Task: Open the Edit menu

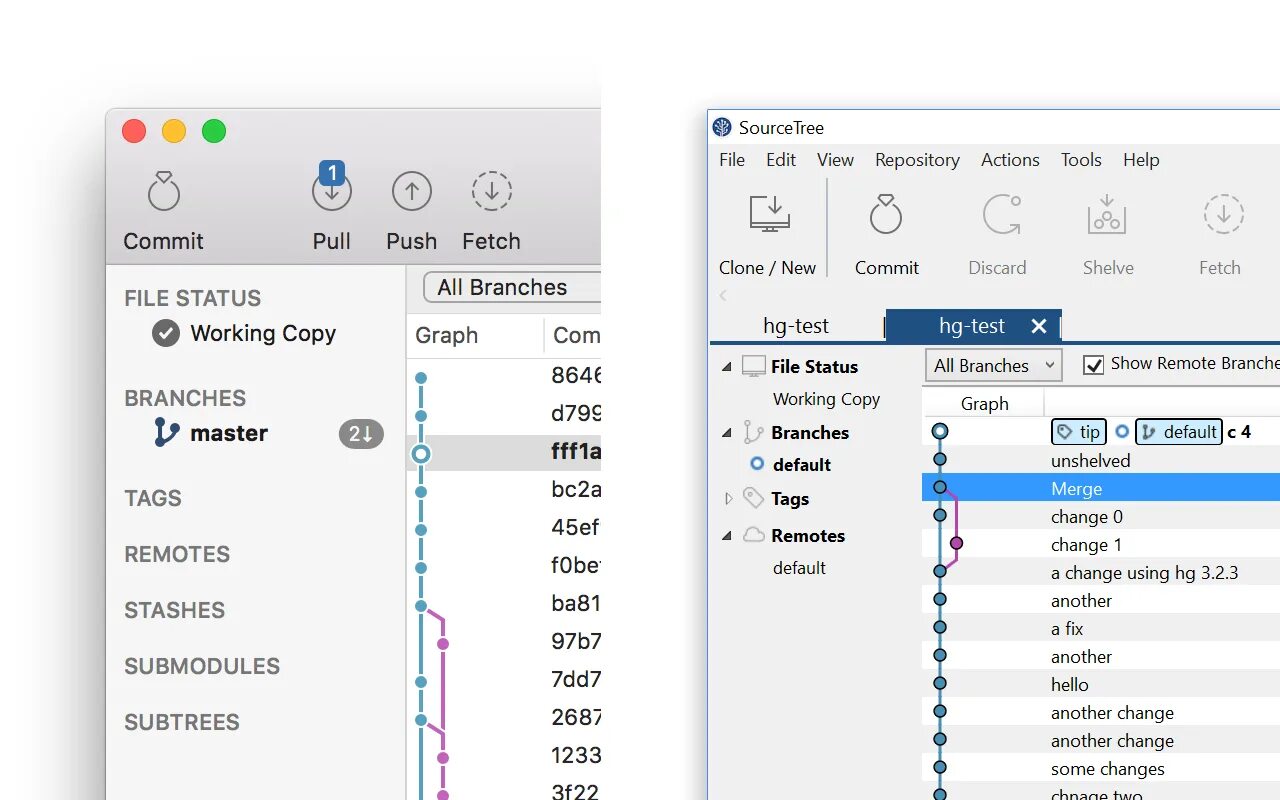Action: tap(781, 160)
